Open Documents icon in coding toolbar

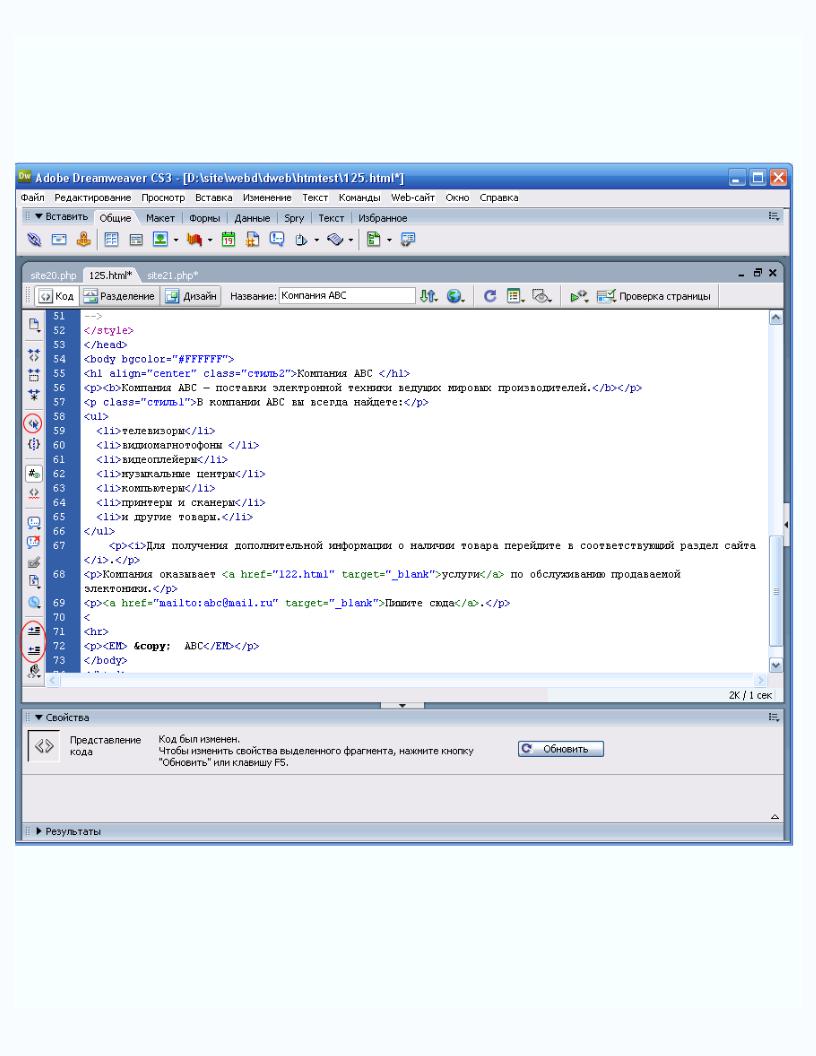pos(34,325)
